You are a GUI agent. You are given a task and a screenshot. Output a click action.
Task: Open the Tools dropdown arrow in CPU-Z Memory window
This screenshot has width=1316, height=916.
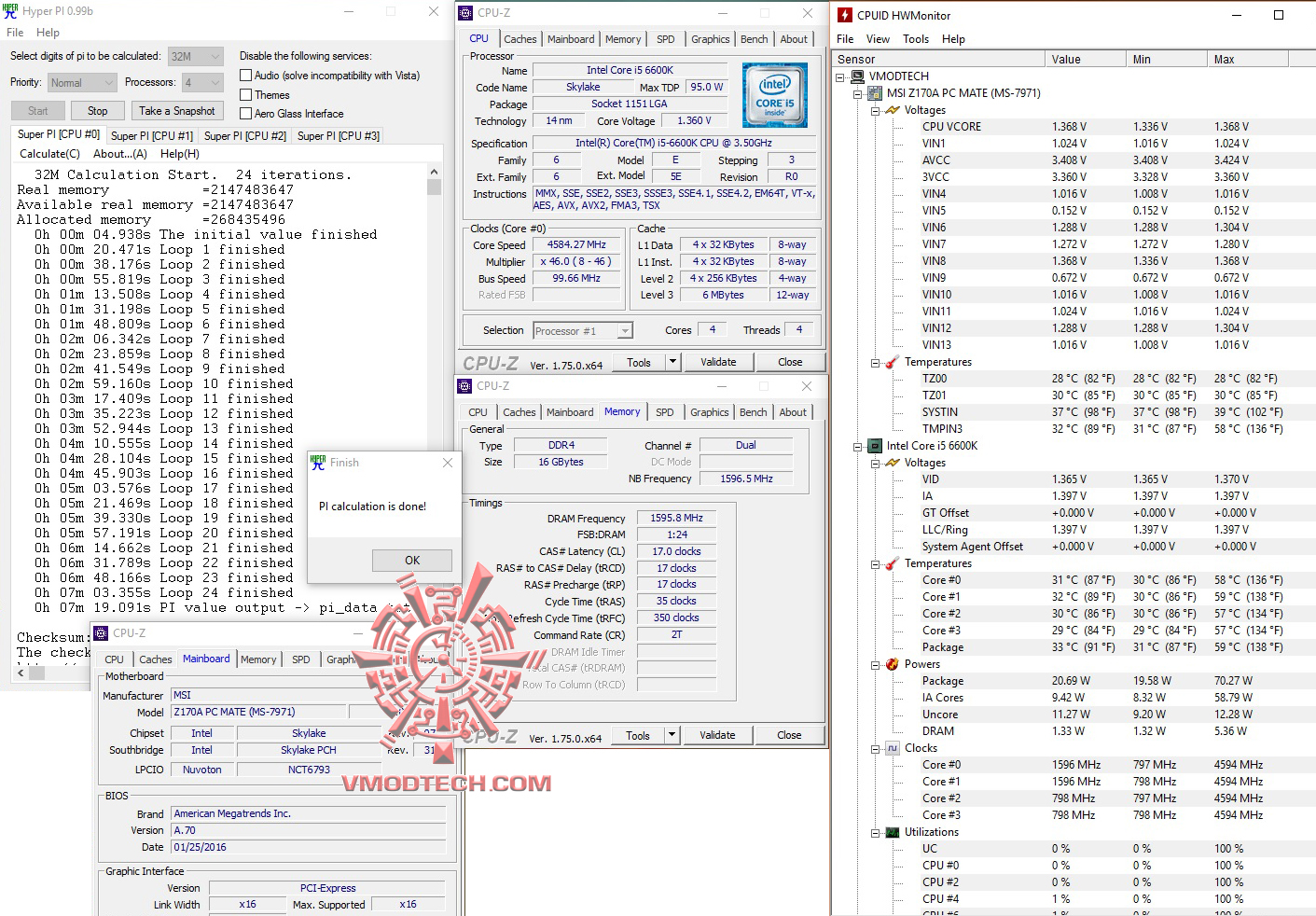click(671, 735)
